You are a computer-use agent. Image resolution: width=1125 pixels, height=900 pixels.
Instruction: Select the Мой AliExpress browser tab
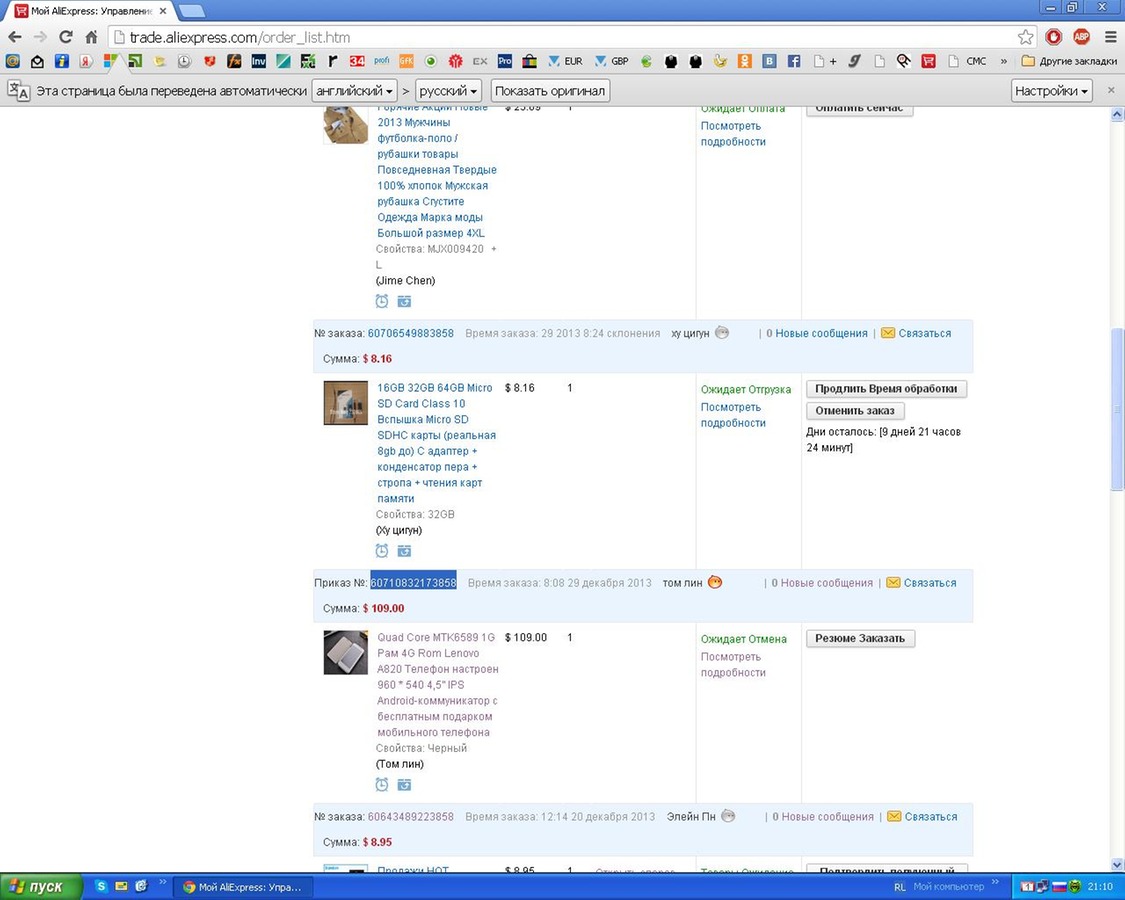pyautogui.click(x=92, y=11)
